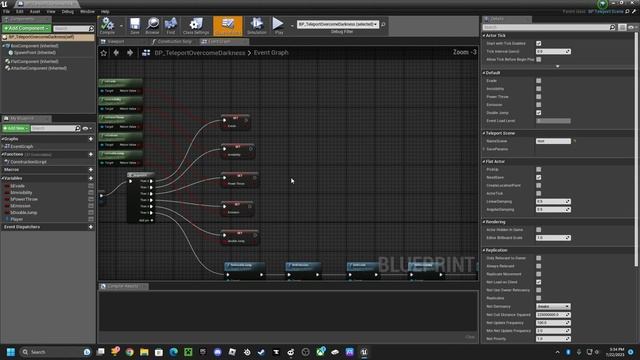Click the Simulation toolbar icon
Viewport: 640px width, 360px height.
tap(257, 25)
